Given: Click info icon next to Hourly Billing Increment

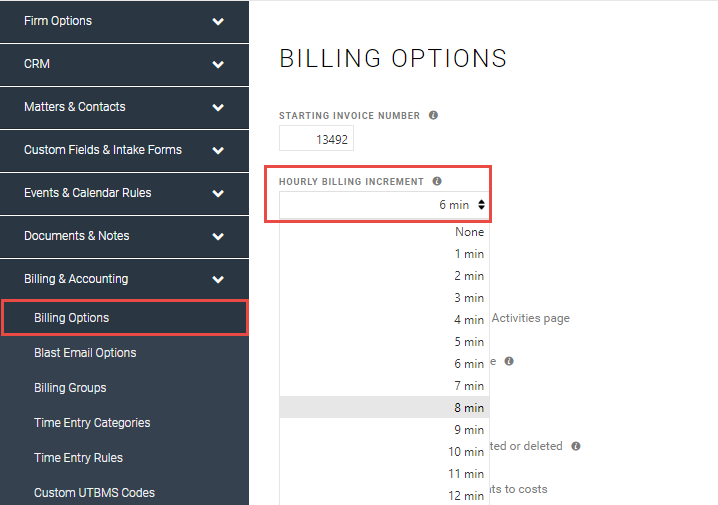Looking at the screenshot, I should (x=437, y=181).
